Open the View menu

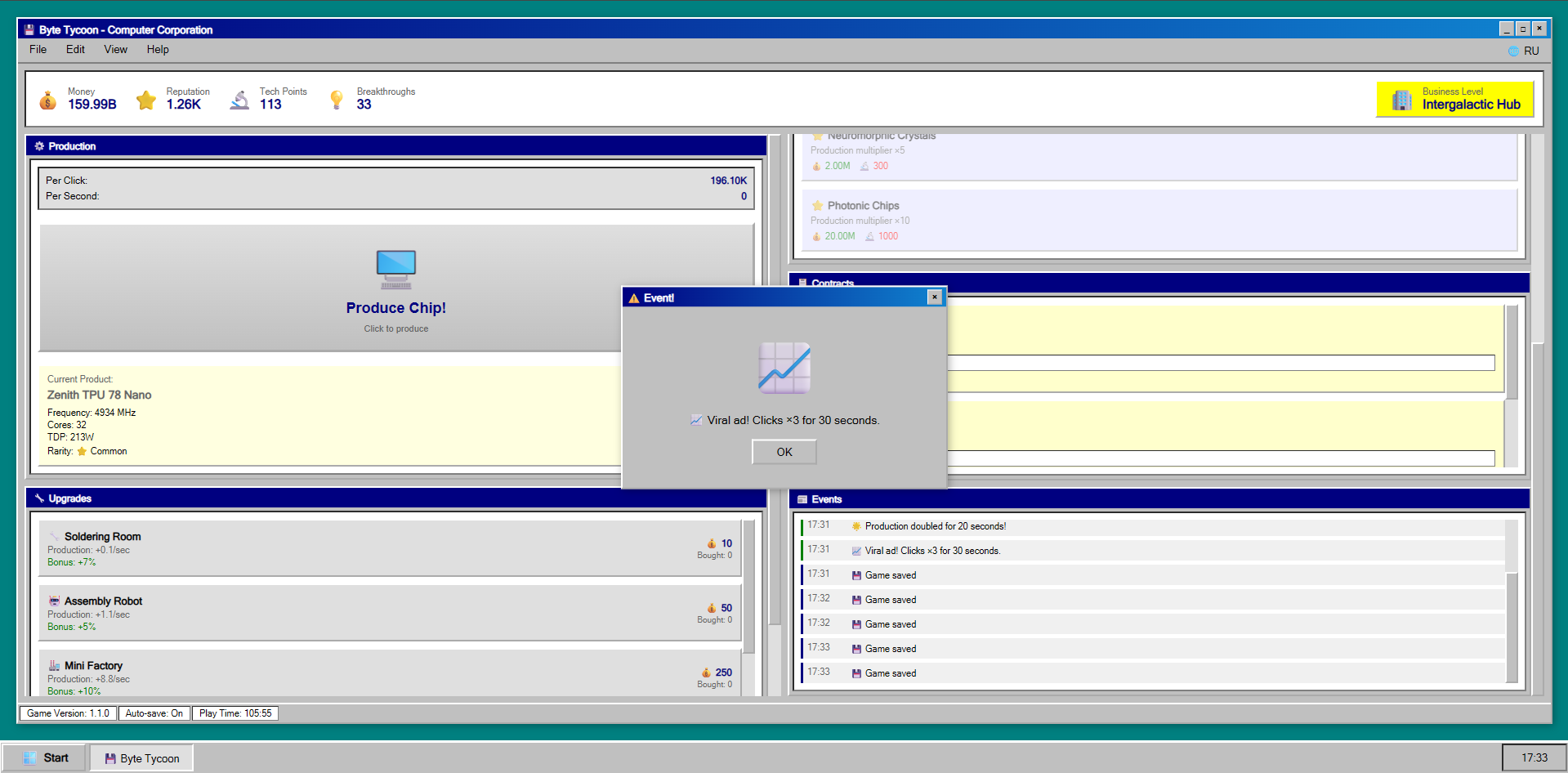pyautogui.click(x=114, y=49)
